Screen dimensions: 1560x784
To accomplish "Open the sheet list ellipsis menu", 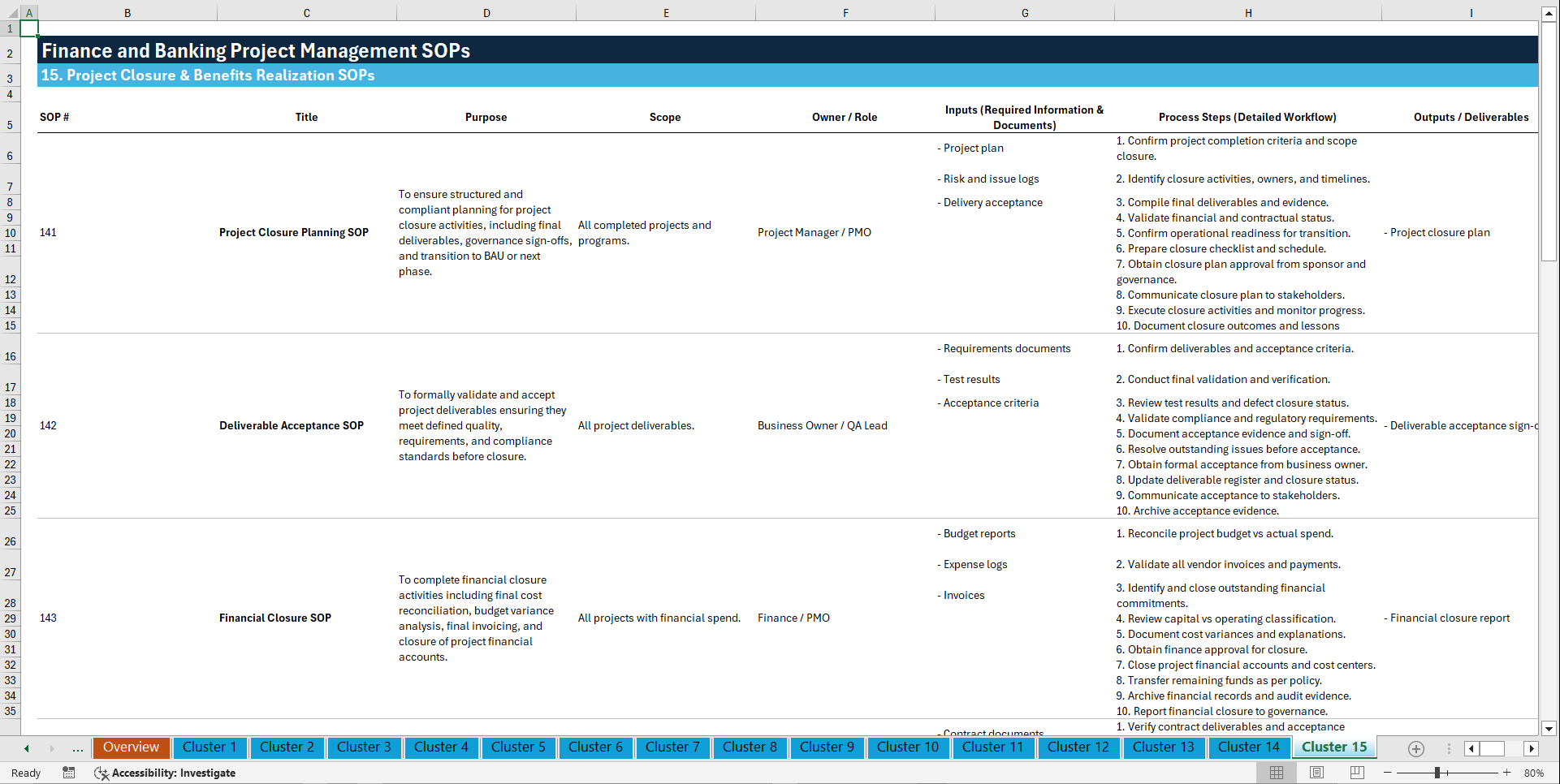I will (x=78, y=748).
